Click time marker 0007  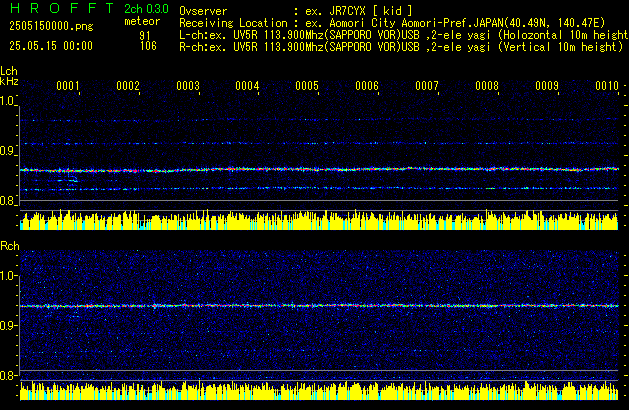coord(427,86)
